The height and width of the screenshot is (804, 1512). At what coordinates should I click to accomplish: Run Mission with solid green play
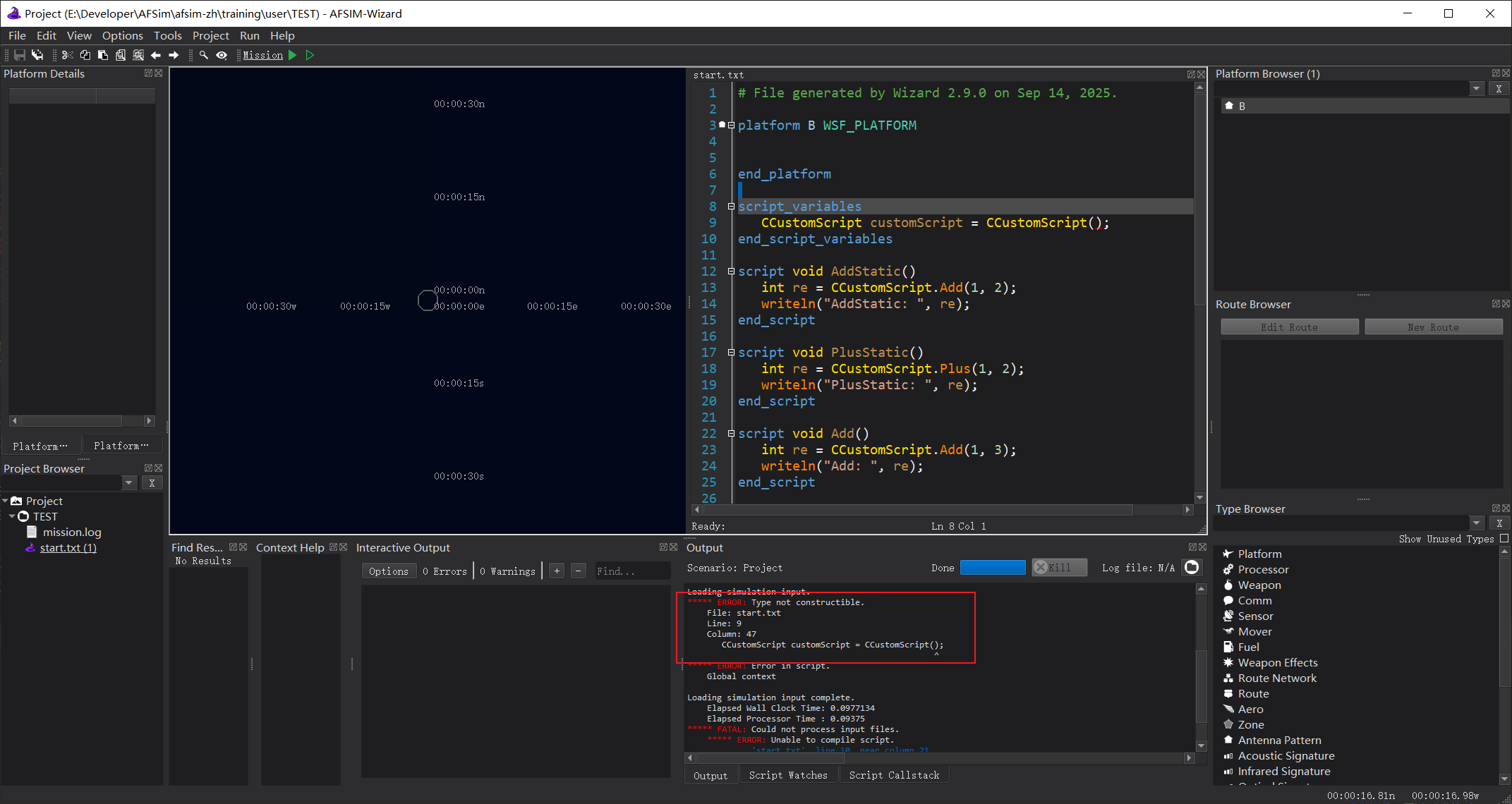[x=293, y=55]
